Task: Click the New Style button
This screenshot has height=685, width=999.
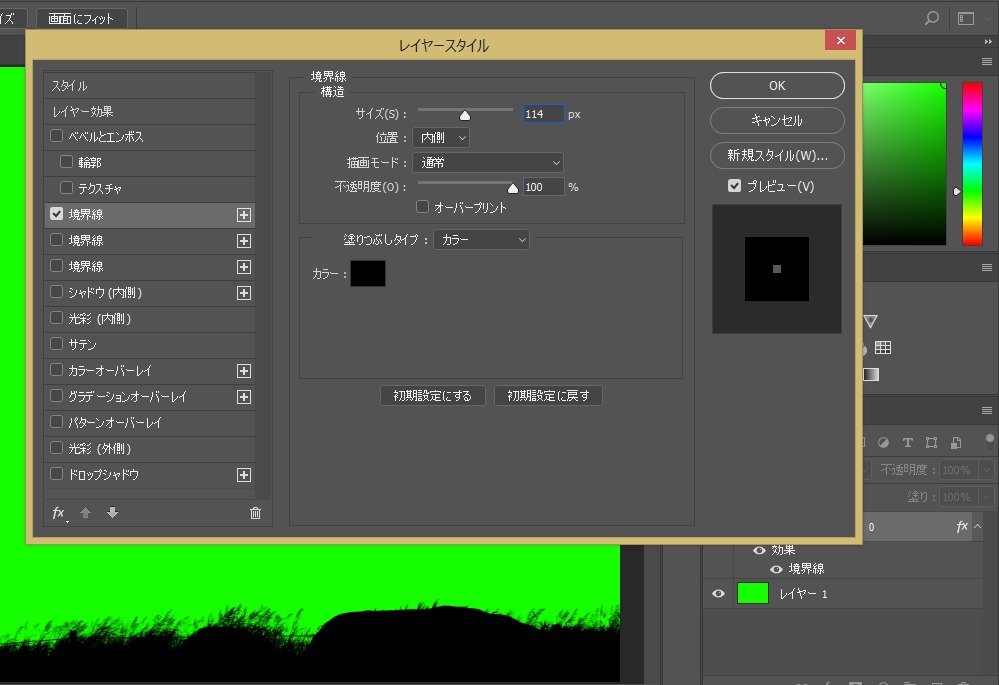Action: coord(777,156)
